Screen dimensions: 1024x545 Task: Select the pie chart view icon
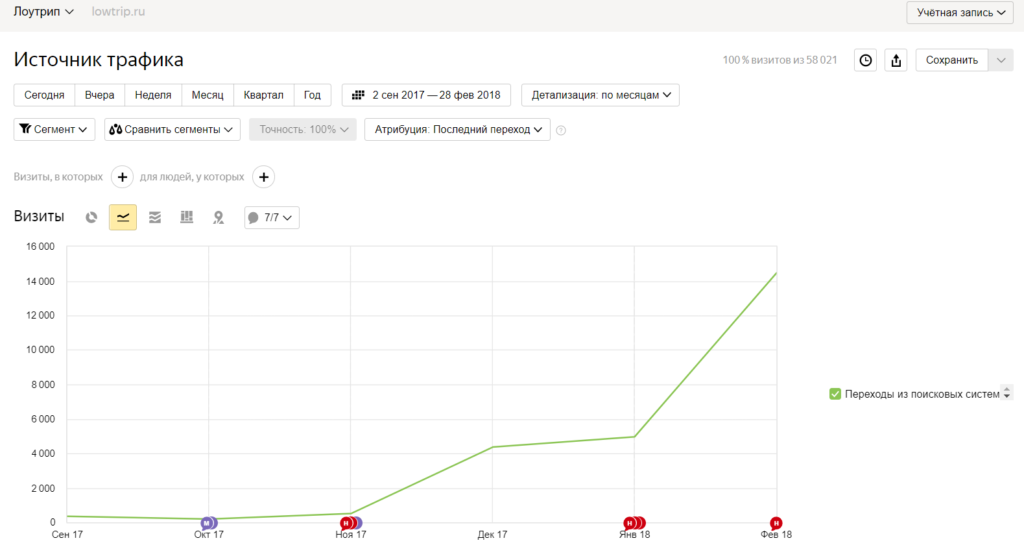tap(91, 217)
